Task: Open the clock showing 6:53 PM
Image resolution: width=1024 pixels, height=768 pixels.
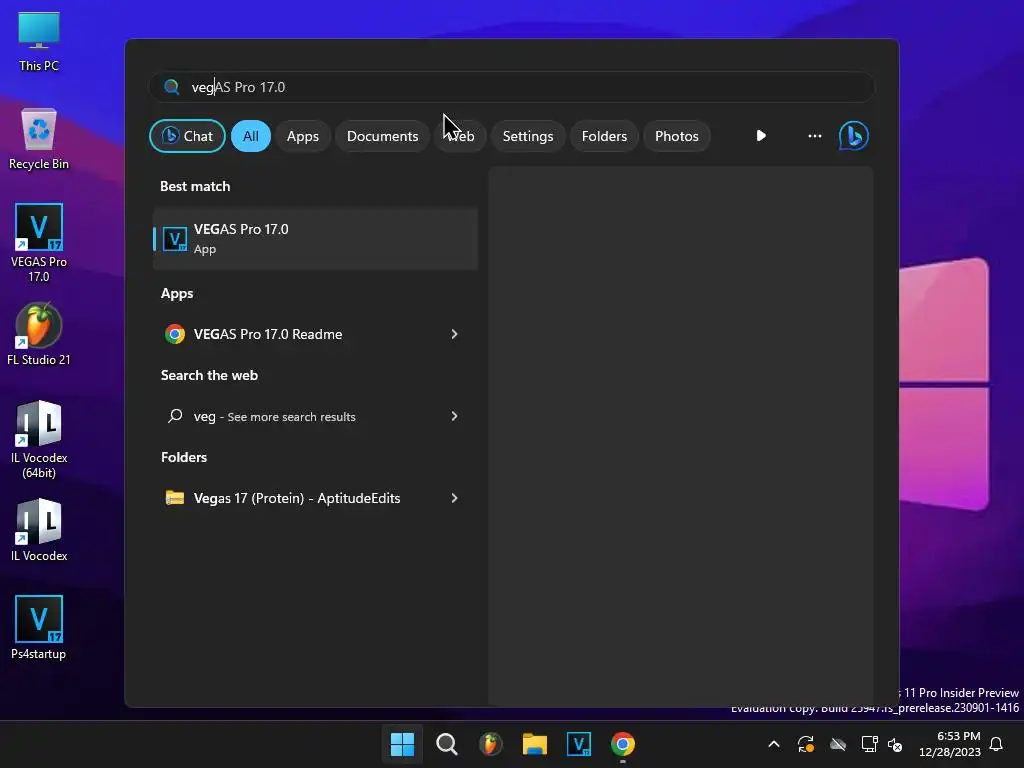Action: (x=950, y=744)
